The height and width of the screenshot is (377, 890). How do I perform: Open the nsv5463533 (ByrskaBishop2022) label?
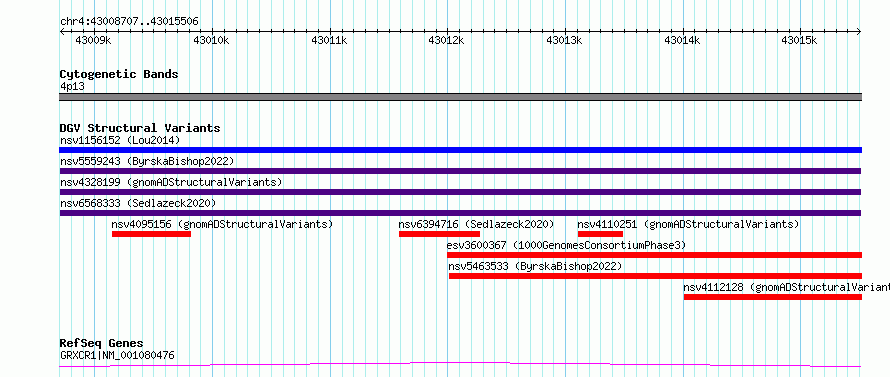pyautogui.click(x=535, y=266)
